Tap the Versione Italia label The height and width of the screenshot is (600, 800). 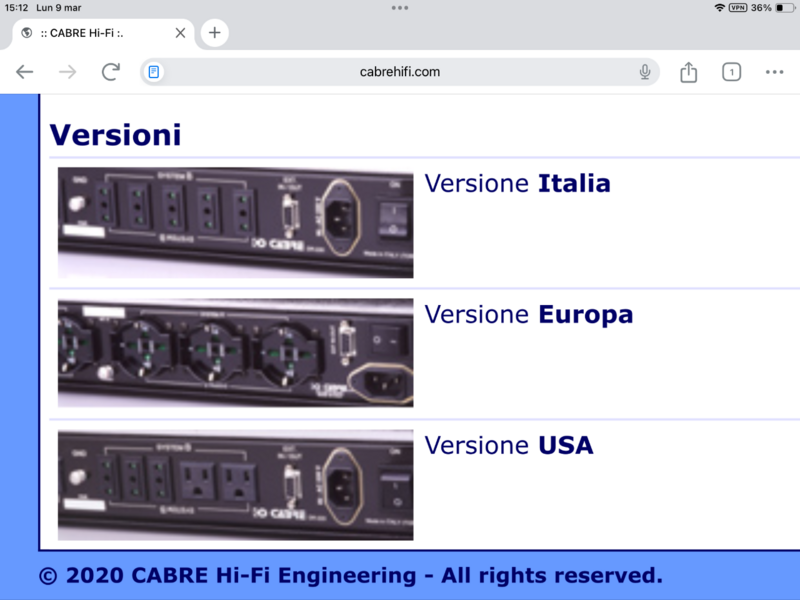pos(517,184)
